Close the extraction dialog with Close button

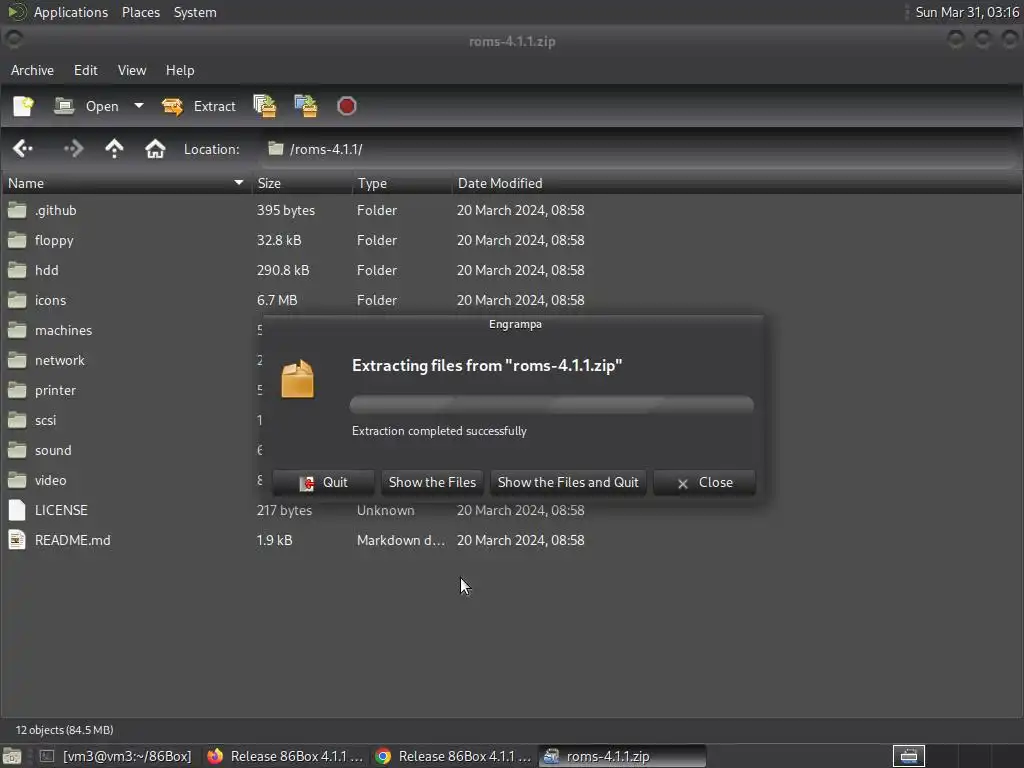pyautogui.click(x=705, y=483)
